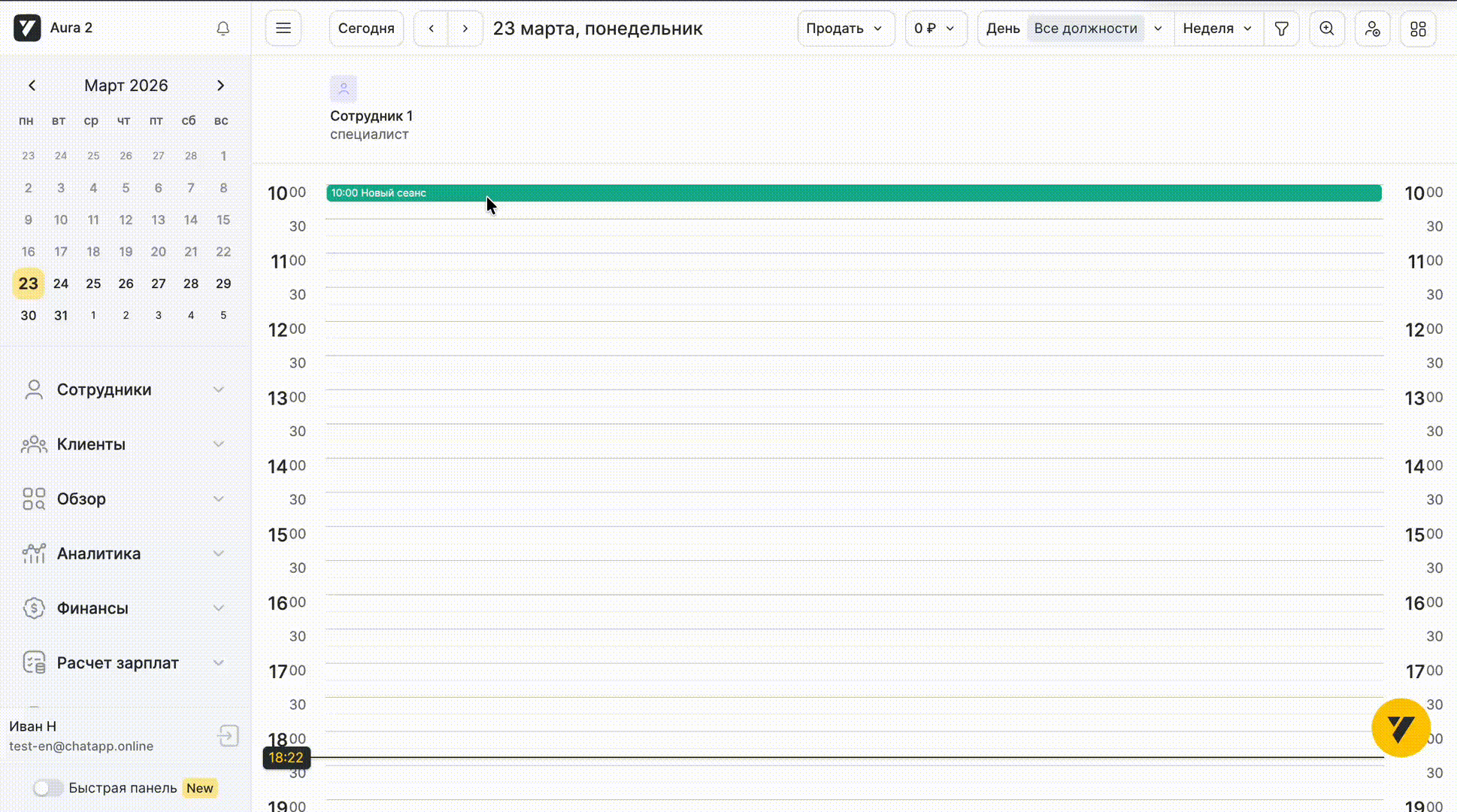Click the zoom magnifier icon
The height and width of the screenshot is (812, 1457).
pos(1327,29)
